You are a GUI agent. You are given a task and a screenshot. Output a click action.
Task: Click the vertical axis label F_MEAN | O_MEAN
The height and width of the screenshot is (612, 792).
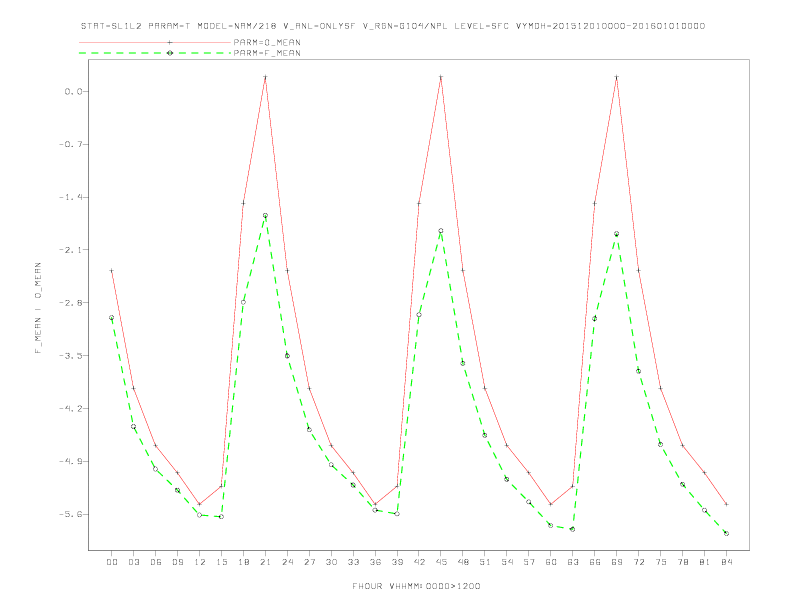38,308
